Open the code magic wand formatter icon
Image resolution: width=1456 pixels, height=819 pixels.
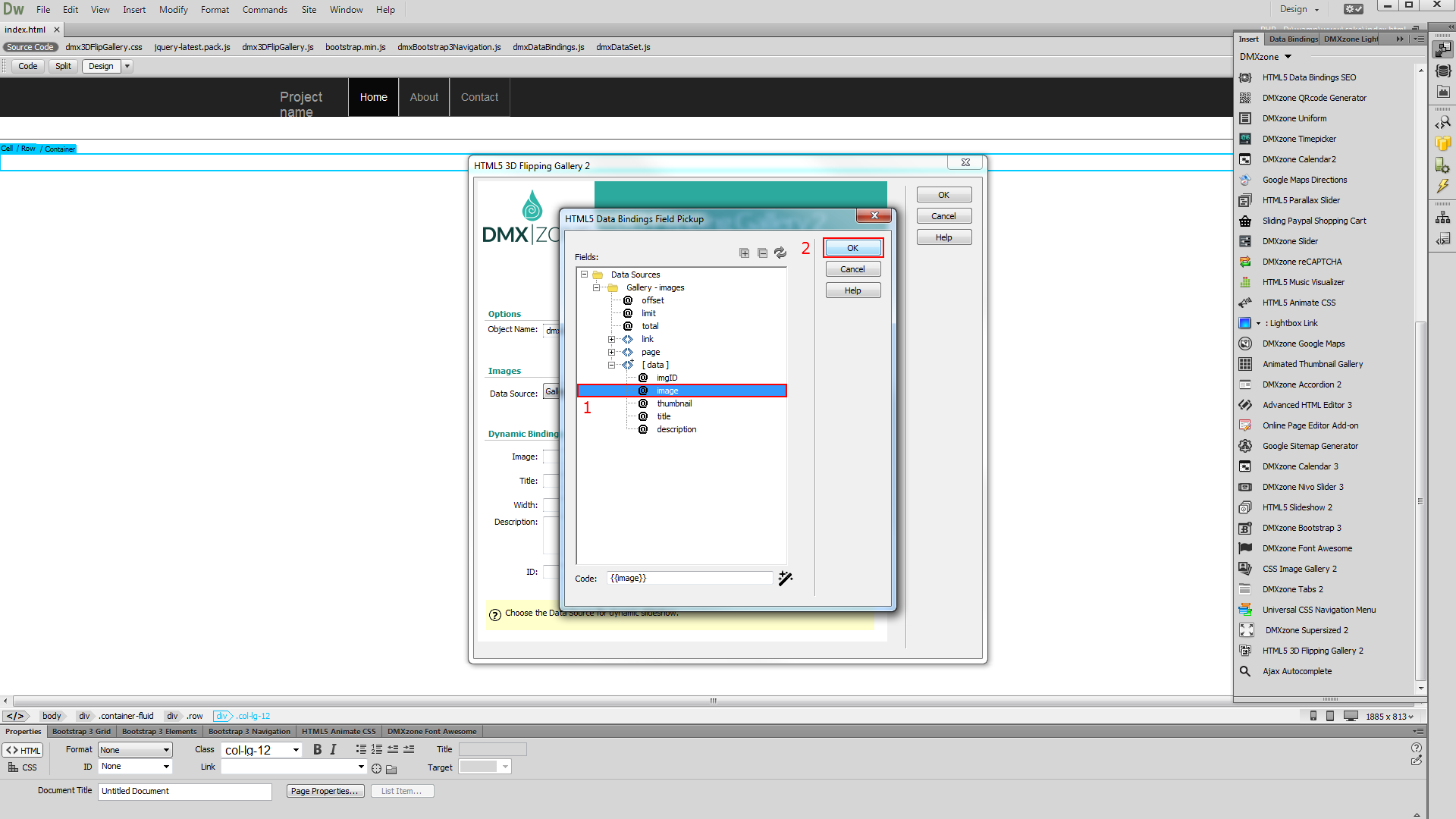coord(786,578)
